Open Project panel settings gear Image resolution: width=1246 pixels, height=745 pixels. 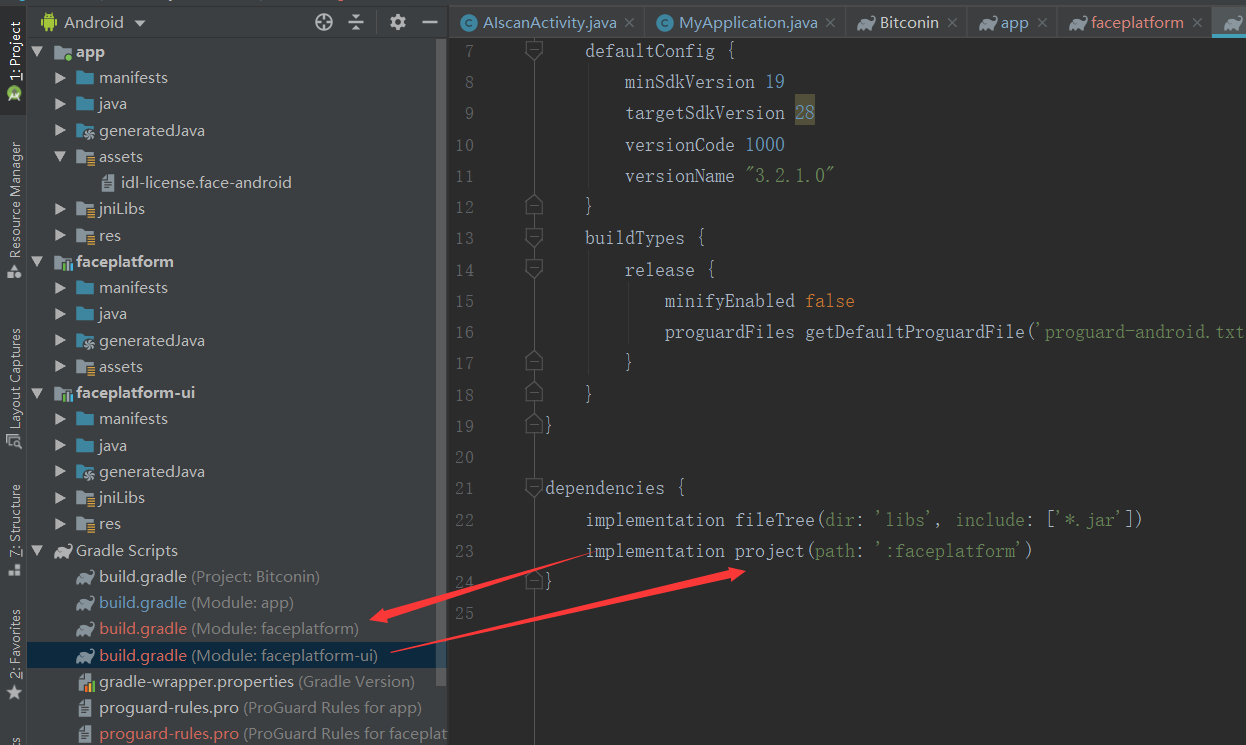point(398,22)
